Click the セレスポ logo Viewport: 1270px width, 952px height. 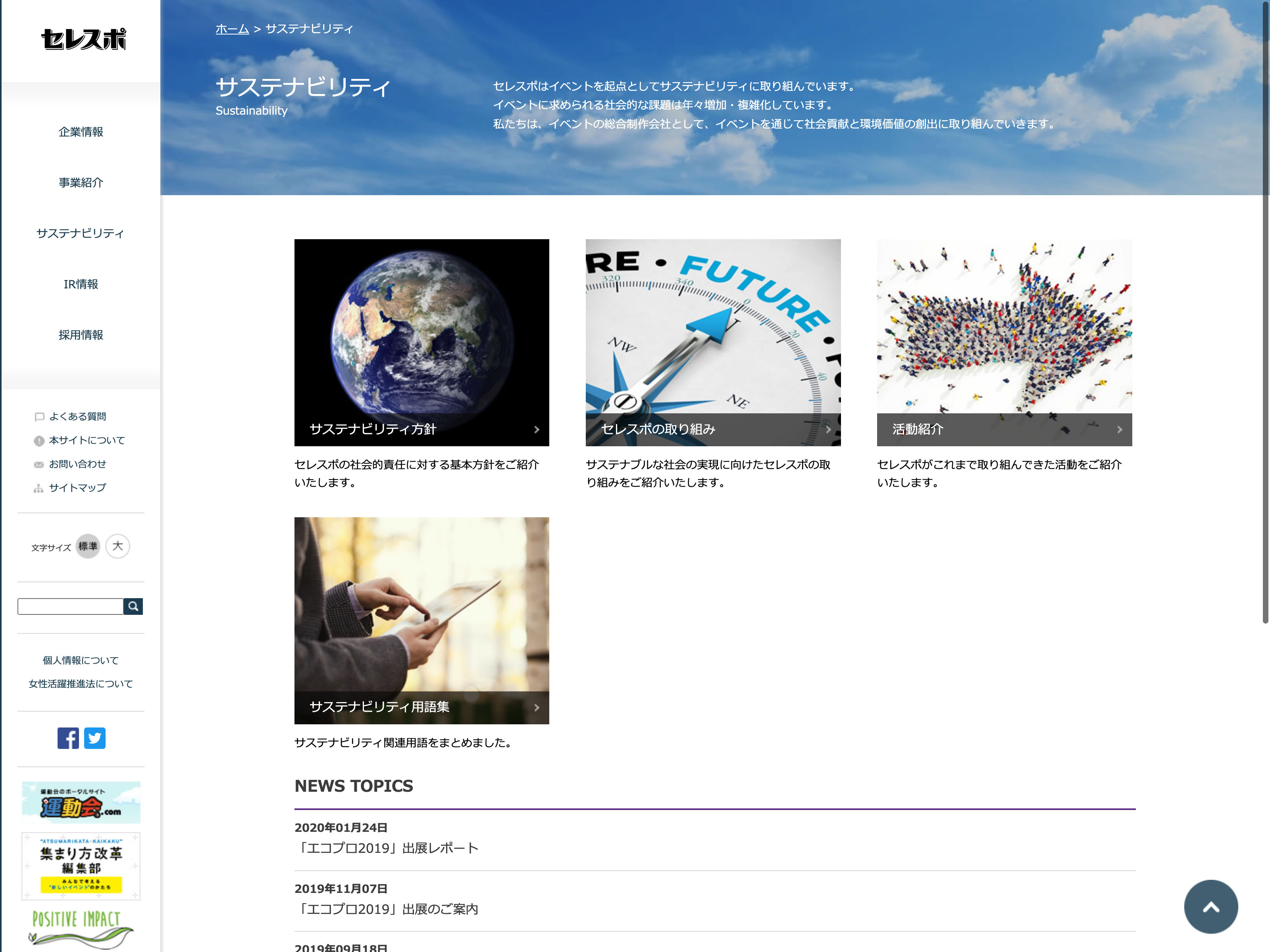point(83,39)
